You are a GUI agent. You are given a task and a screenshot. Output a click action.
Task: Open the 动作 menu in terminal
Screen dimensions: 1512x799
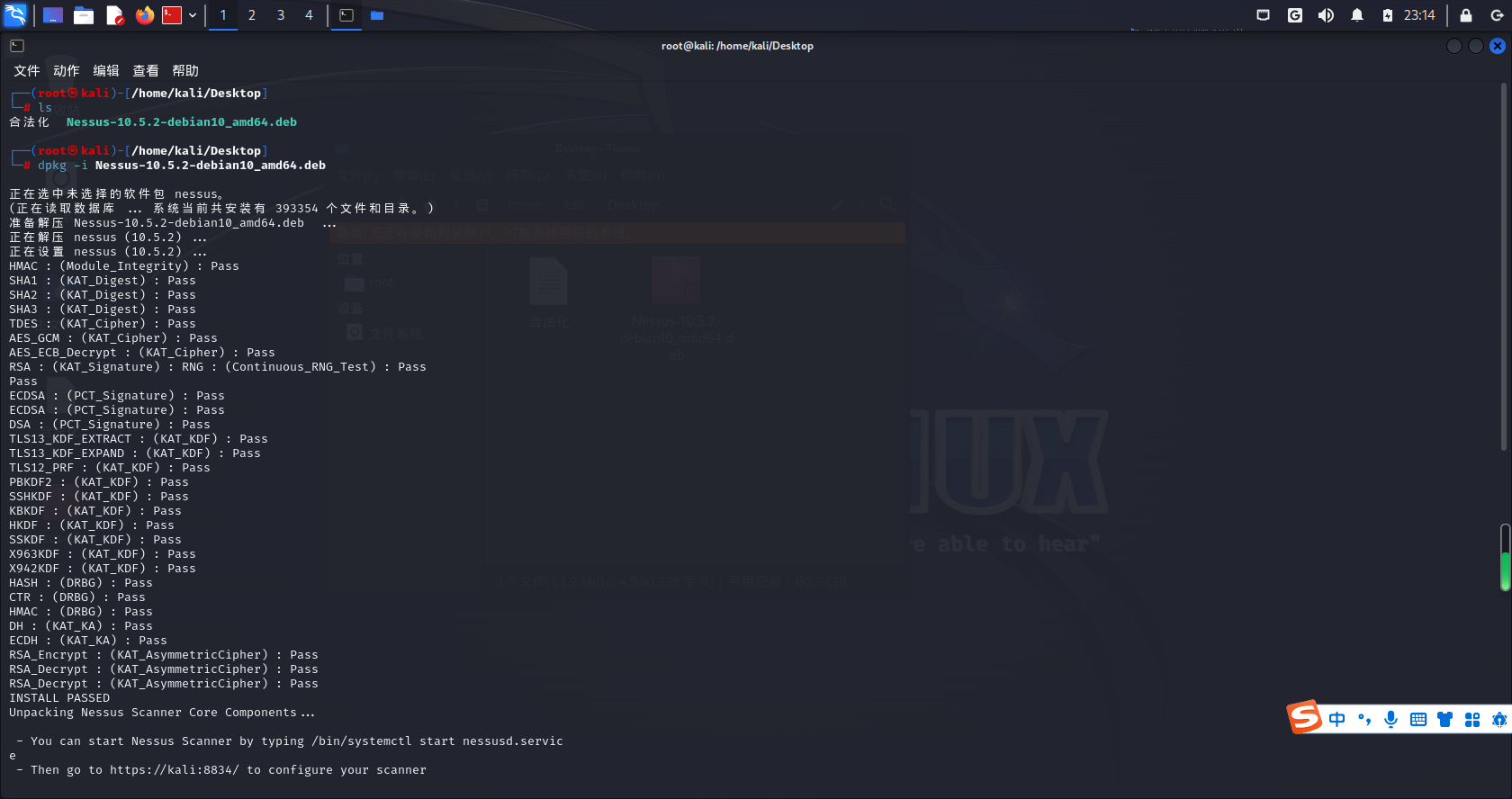click(x=67, y=71)
